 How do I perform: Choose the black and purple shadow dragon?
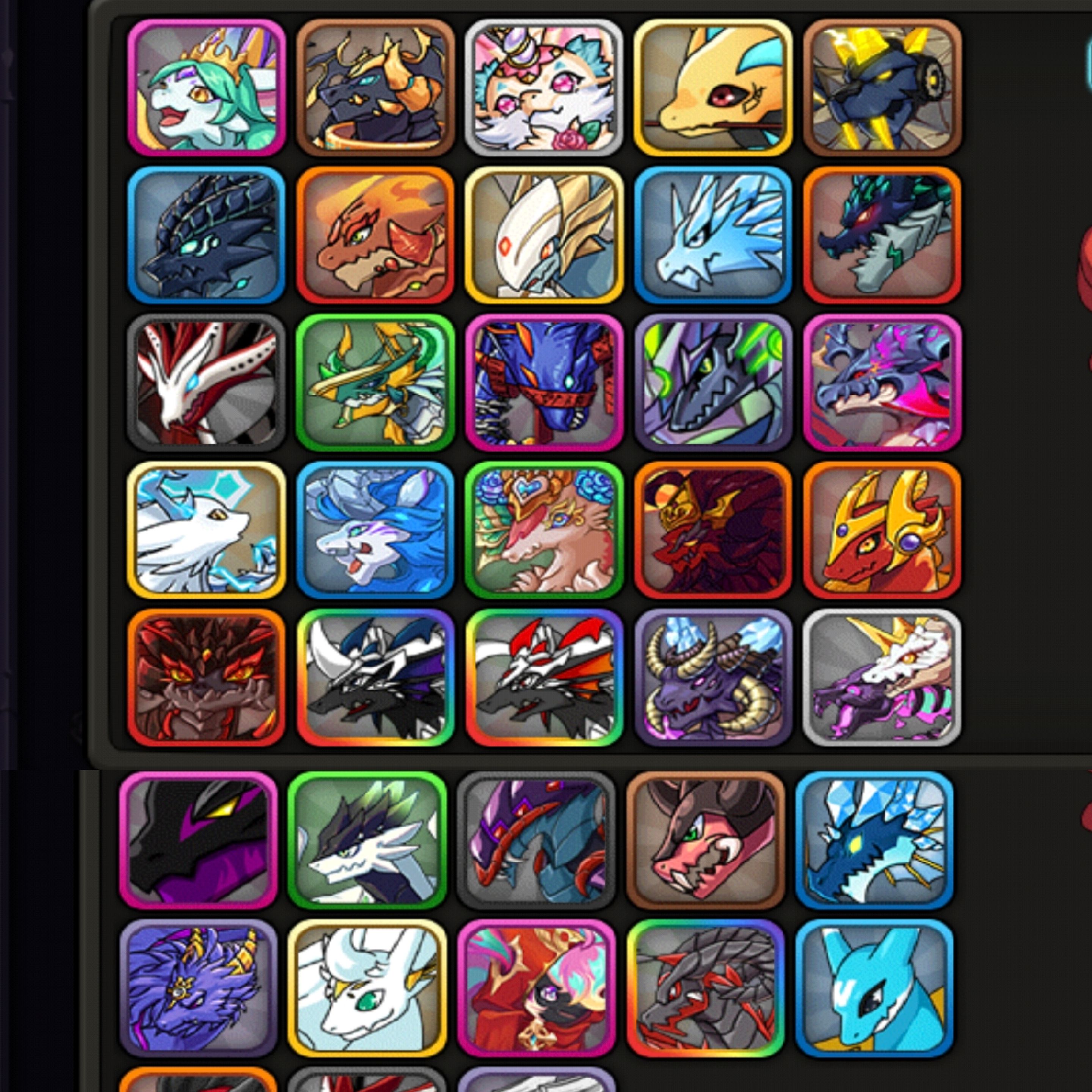coord(198,841)
